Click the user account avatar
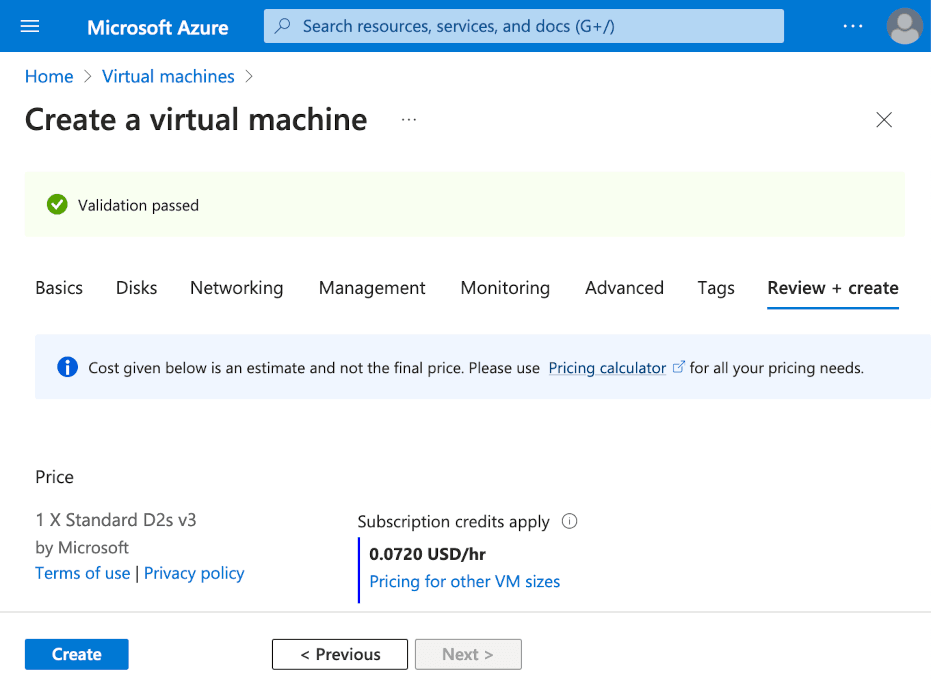The image size is (931, 692). [x=904, y=27]
